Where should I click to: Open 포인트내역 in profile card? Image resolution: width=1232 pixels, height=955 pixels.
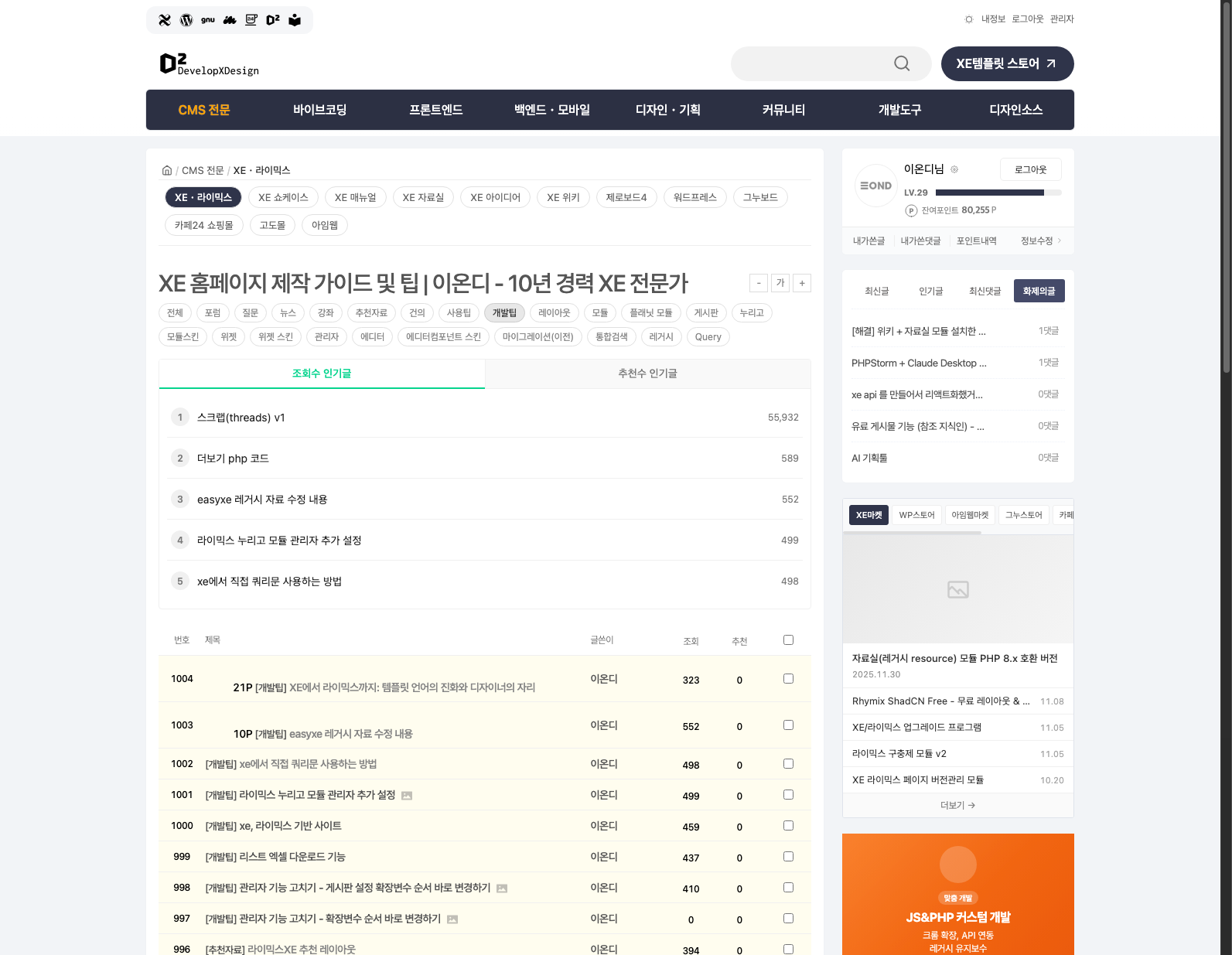977,241
